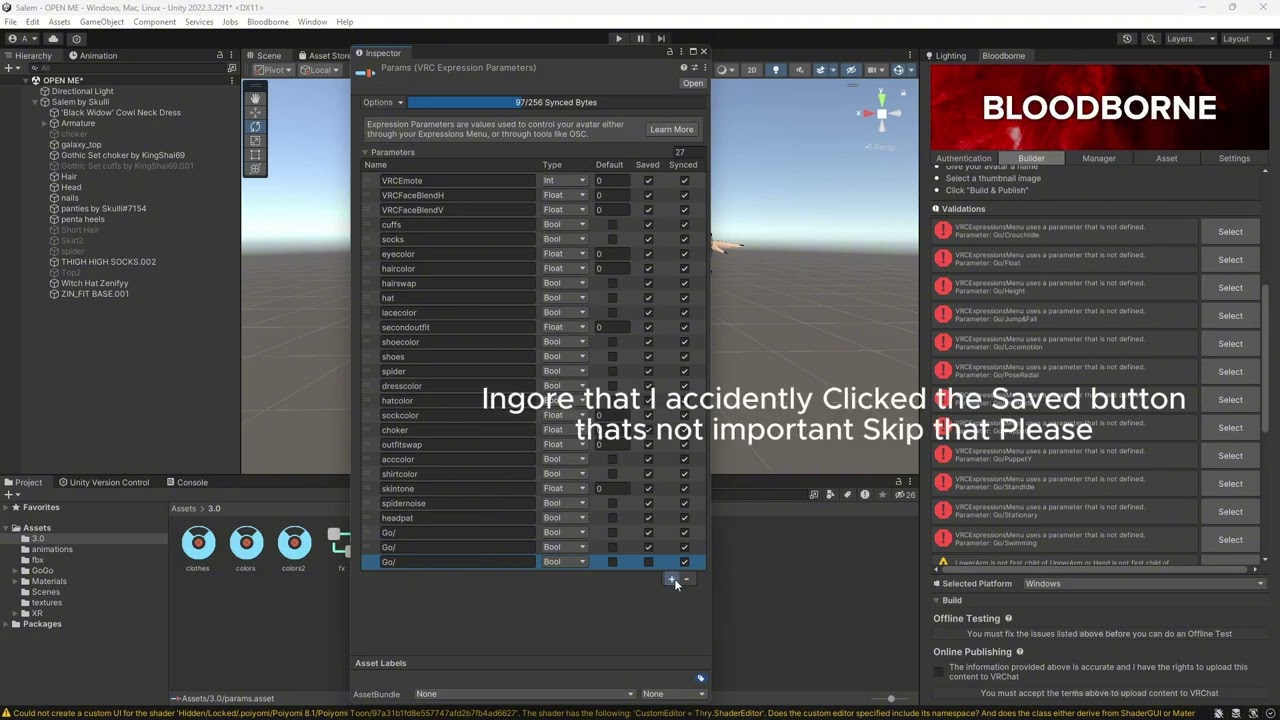Open the Bloodborne menu
This screenshot has width=1280, height=720.
pos(267,22)
